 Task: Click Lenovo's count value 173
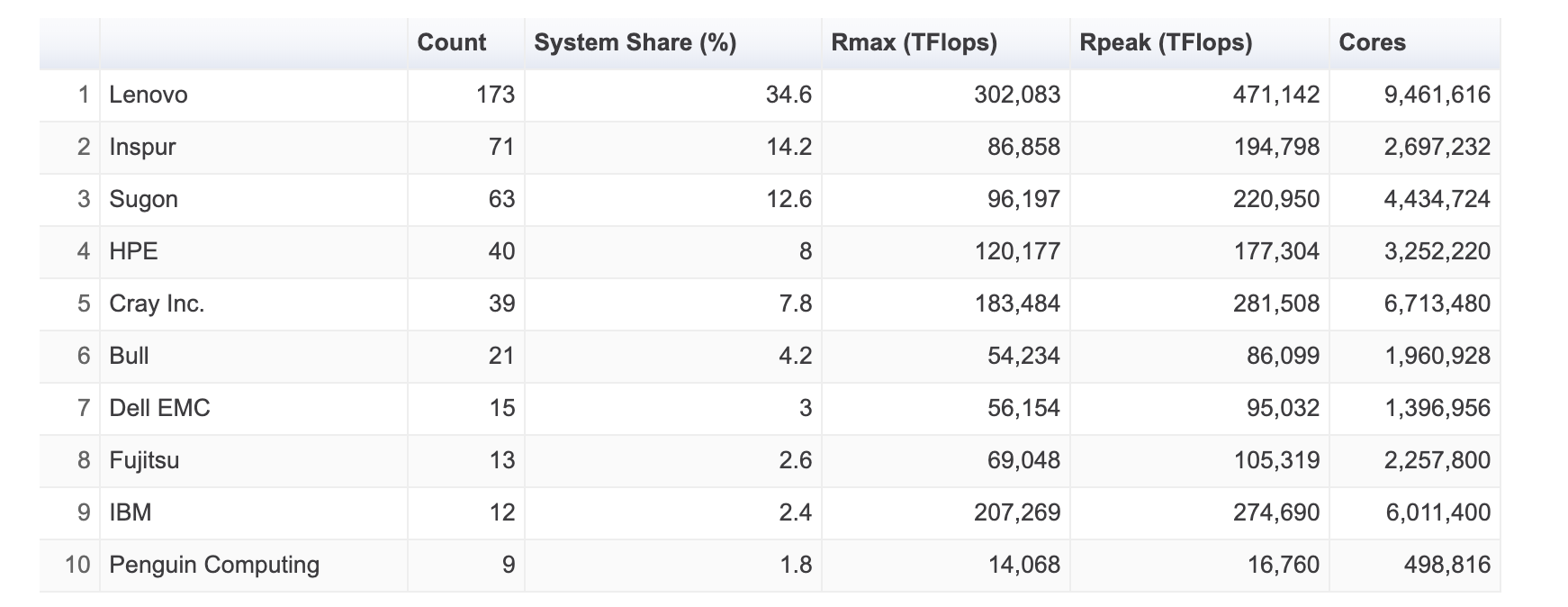tap(495, 95)
